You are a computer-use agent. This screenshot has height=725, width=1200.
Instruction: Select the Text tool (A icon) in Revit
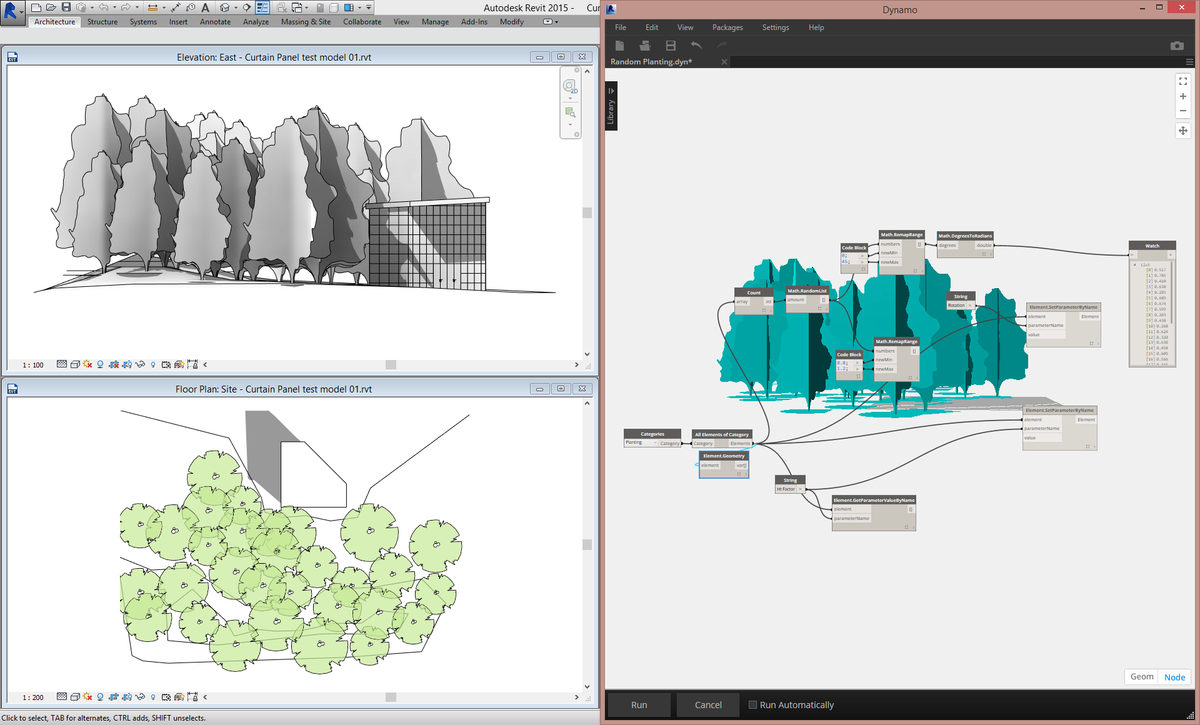click(205, 7)
